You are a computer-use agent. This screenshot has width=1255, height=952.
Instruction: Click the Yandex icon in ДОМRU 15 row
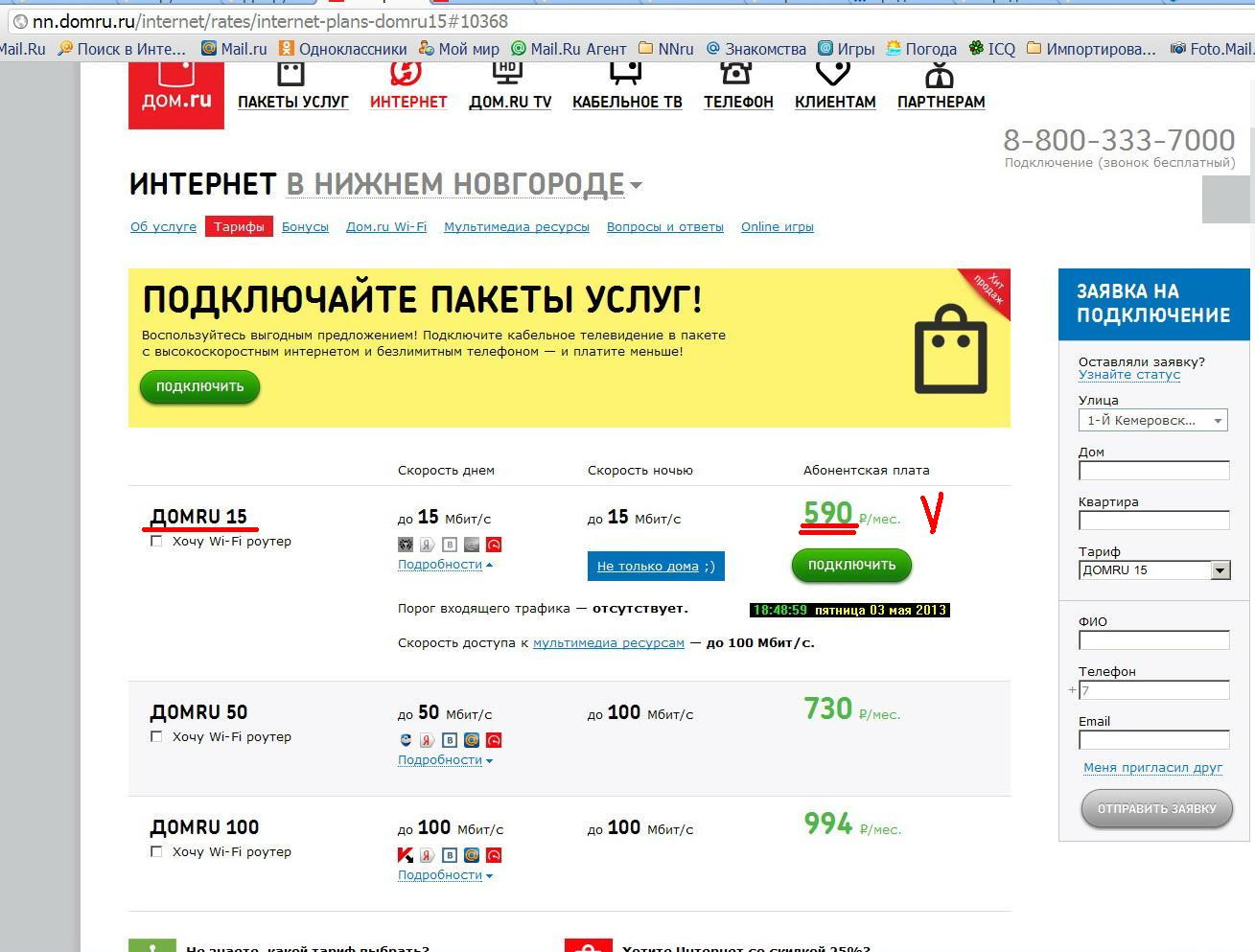tap(428, 545)
